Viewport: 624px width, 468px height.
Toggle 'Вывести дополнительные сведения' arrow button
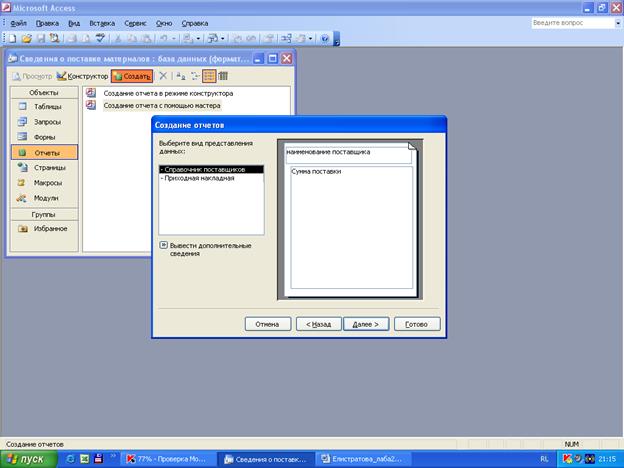pyautogui.click(x=163, y=245)
